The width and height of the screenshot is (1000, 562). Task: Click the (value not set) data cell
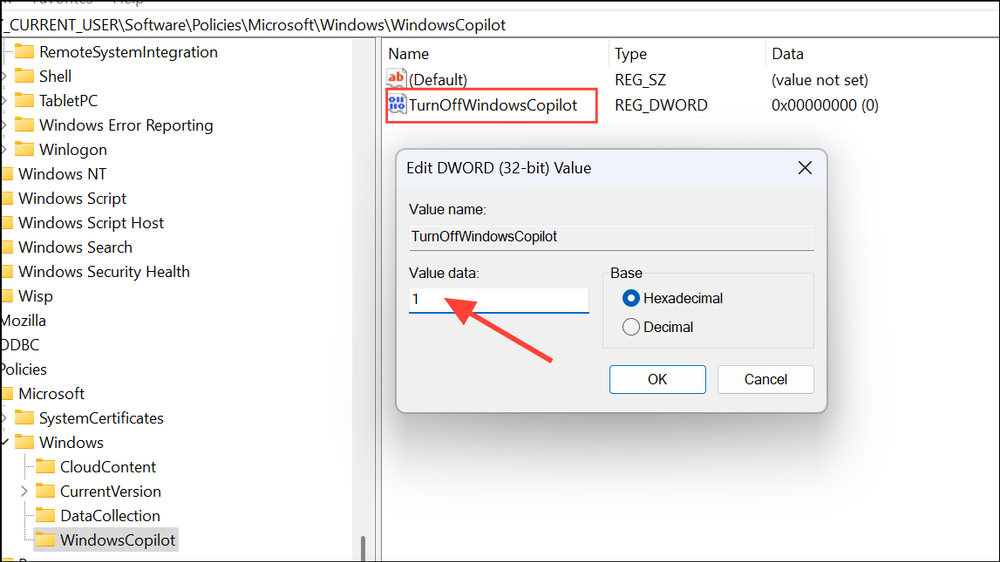820,80
